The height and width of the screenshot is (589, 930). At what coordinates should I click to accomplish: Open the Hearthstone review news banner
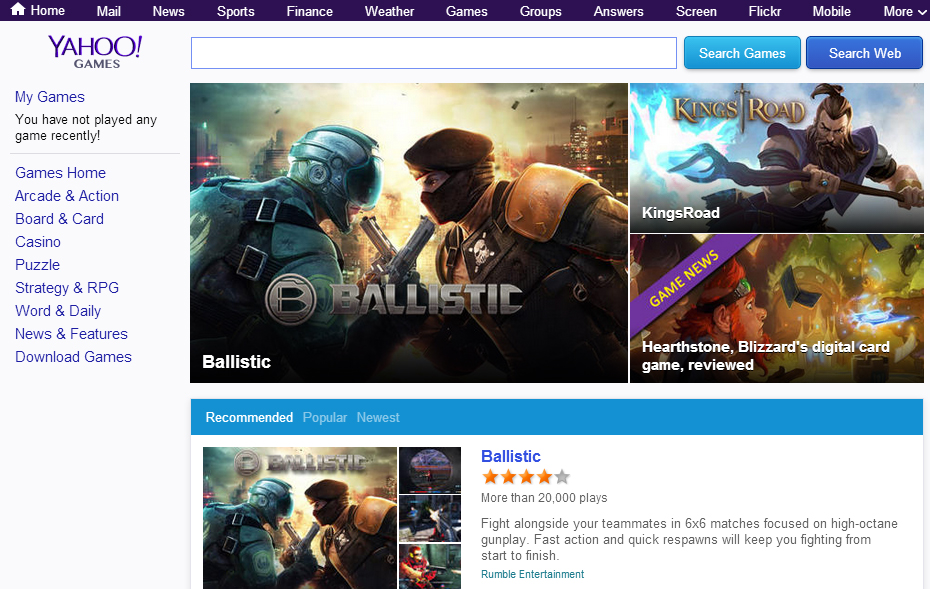pyautogui.click(x=776, y=307)
